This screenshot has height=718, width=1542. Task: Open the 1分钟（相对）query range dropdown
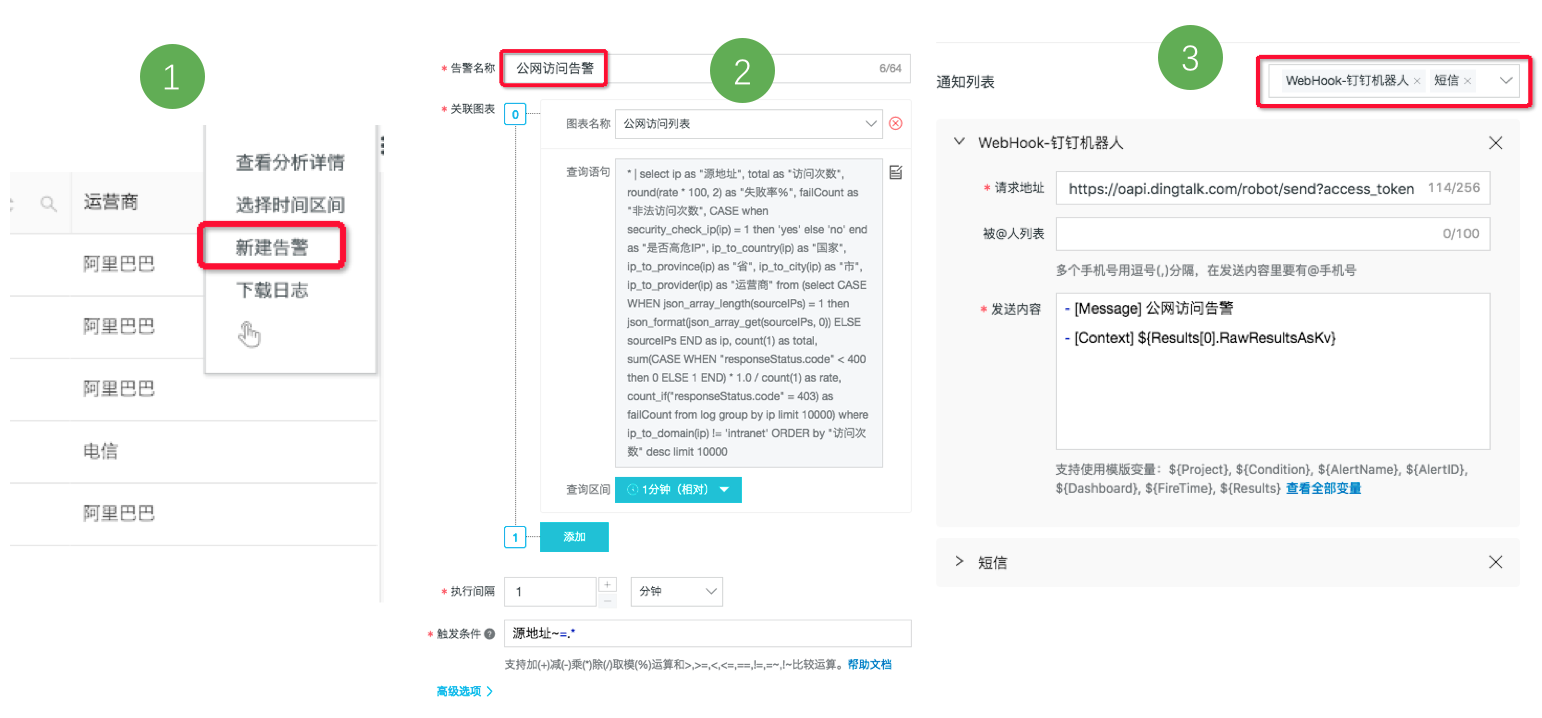pyautogui.click(x=680, y=489)
